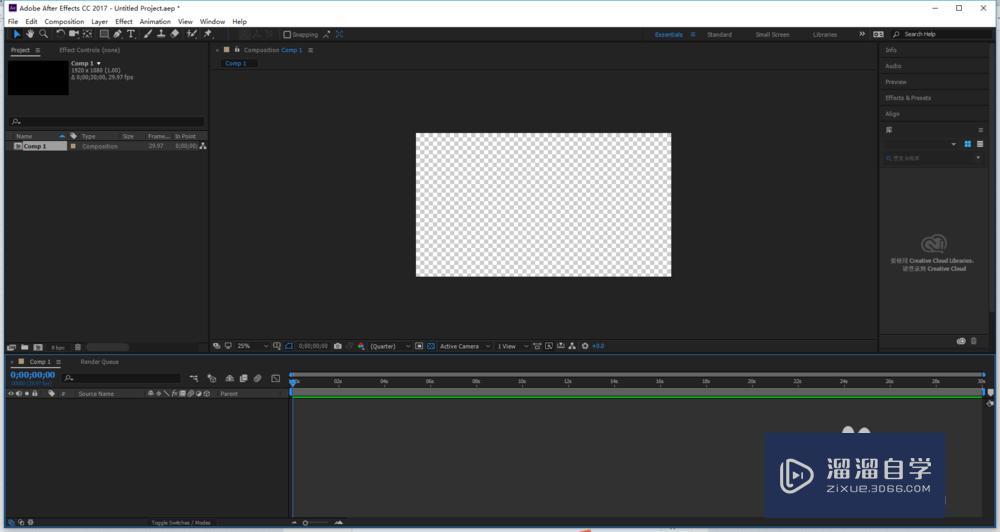Expand the Effects & Presets panel
The image size is (1000, 532).
(x=908, y=98)
